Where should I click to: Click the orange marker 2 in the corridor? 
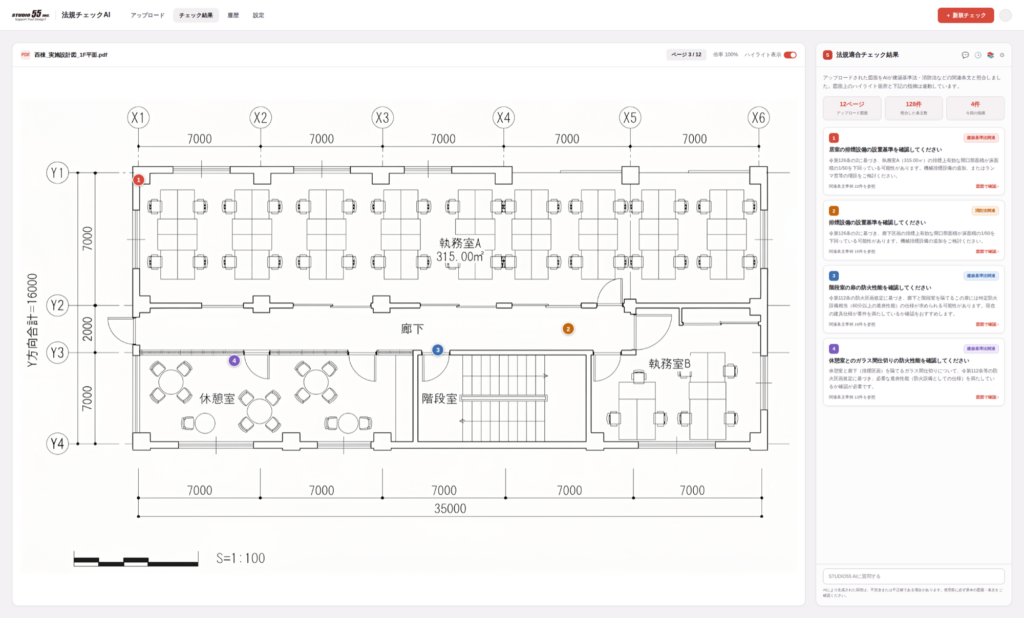pyautogui.click(x=568, y=329)
